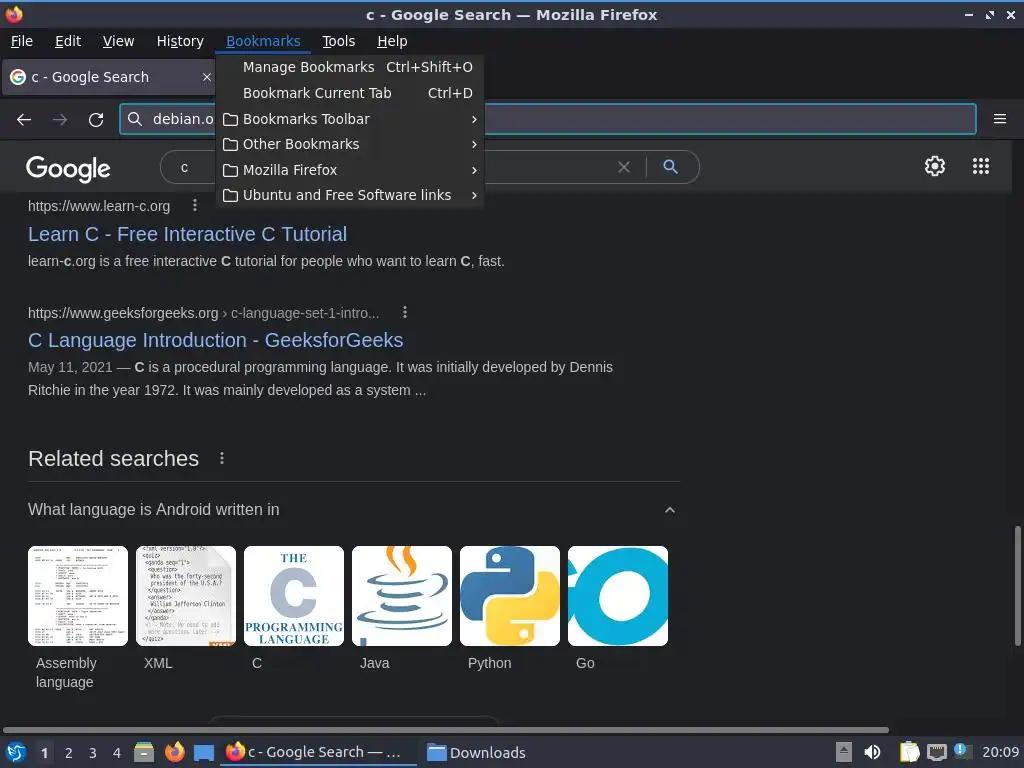Image resolution: width=1024 pixels, height=768 pixels.
Task: Click the show desktop taskbar icon
Action: pyautogui.click(x=204, y=753)
